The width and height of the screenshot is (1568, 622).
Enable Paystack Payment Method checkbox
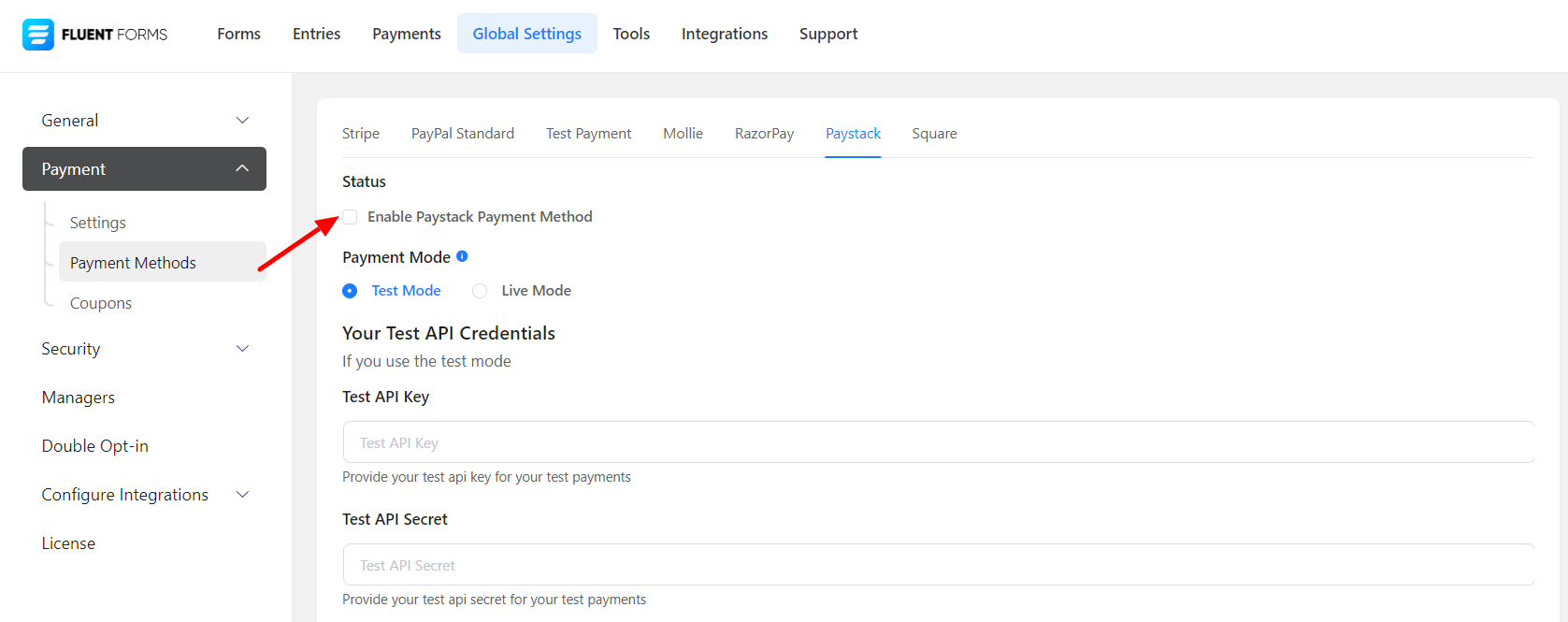[350, 217]
